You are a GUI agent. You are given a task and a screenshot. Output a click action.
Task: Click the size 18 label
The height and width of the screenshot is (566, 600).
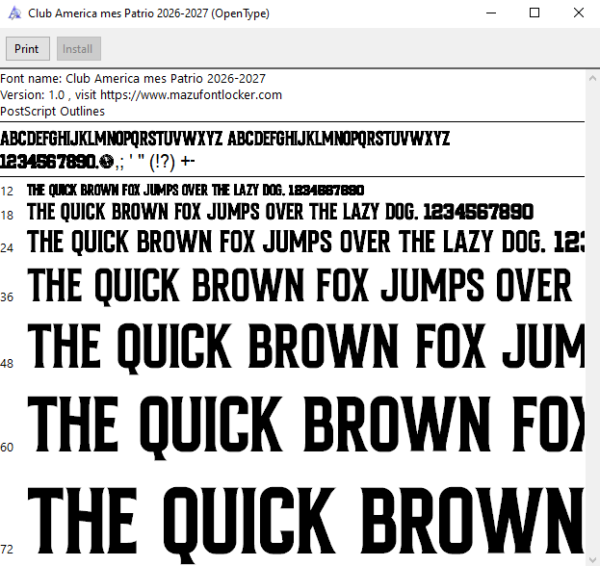coord(7,215)
